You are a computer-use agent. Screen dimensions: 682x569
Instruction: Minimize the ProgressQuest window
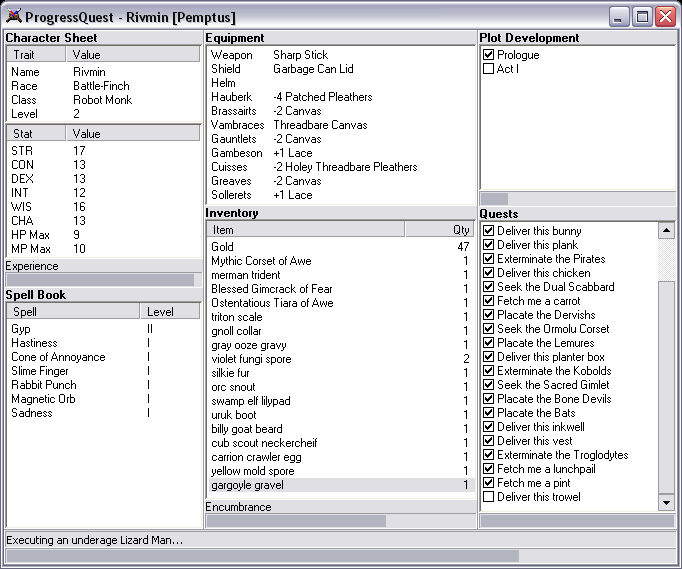coord(618,17)
